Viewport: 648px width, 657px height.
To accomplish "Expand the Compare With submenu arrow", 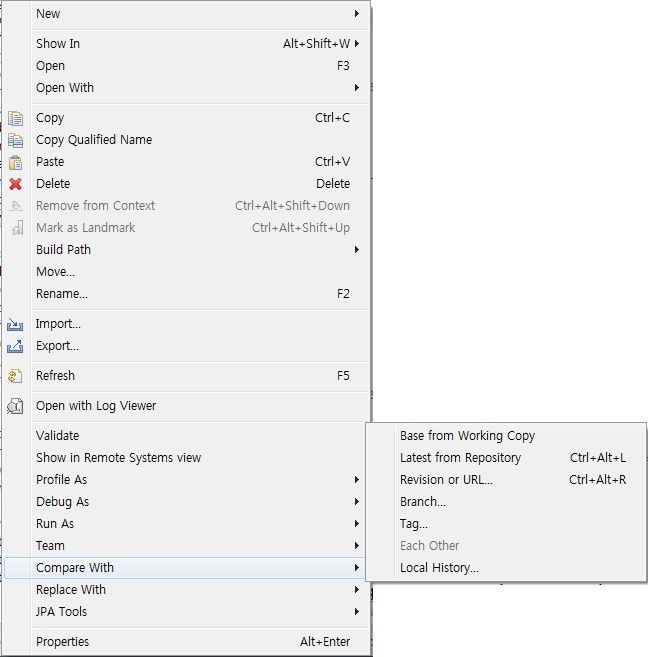I will (x=356, y=567).
